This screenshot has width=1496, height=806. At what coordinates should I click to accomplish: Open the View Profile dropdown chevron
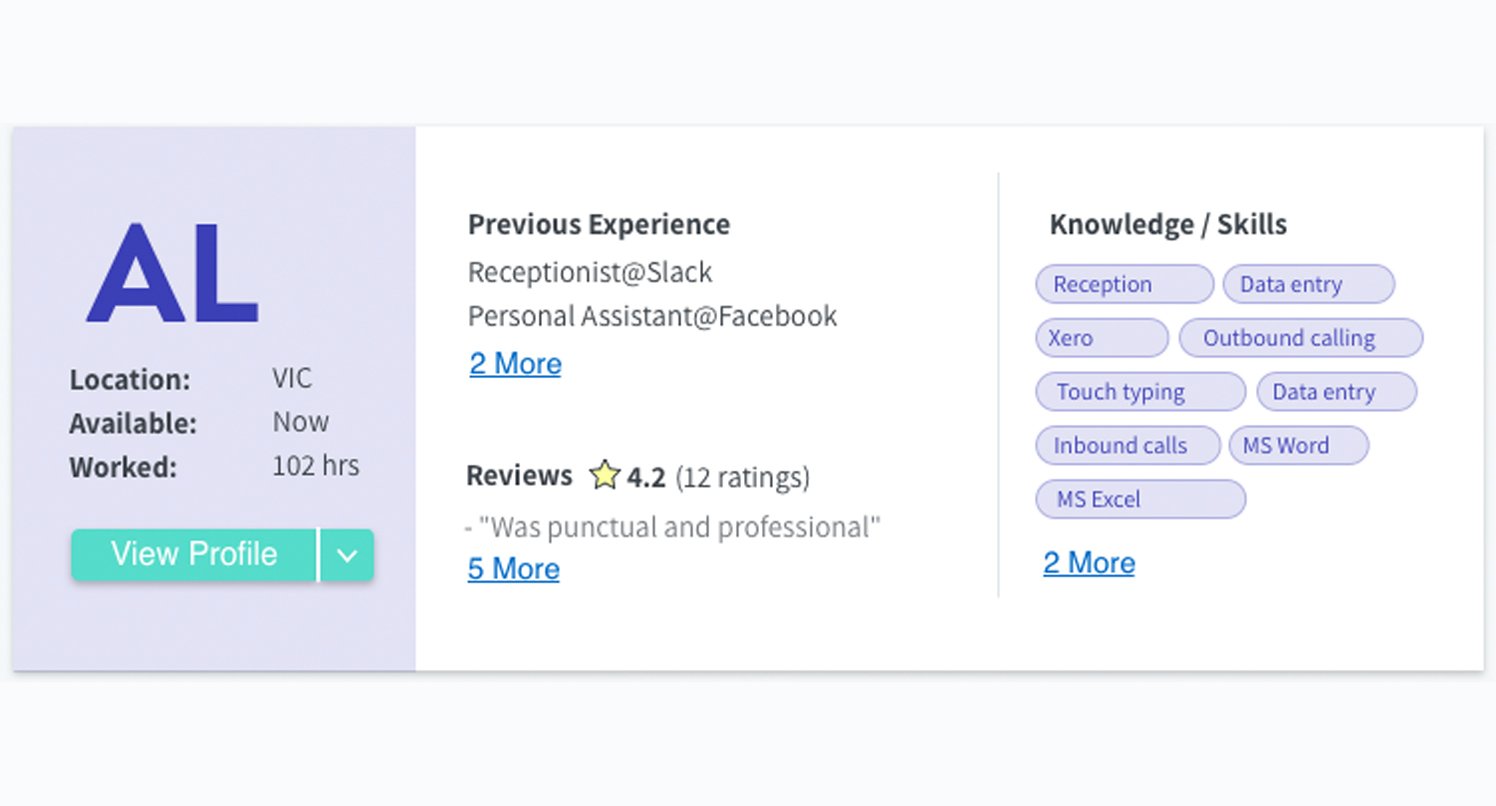tap(347, 555)
